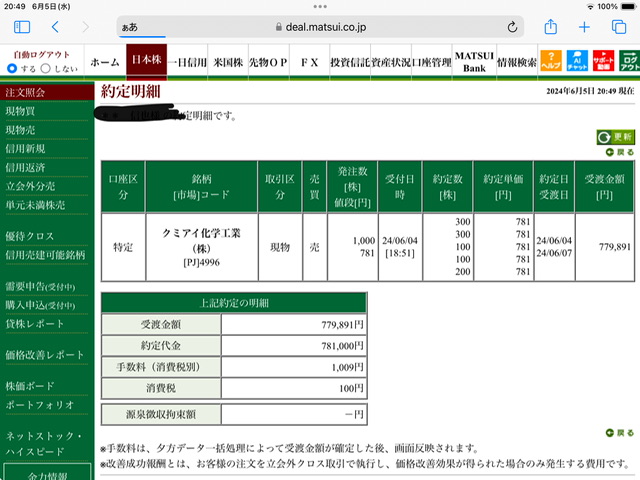640x480 pixels.
Task: Click the upper 戻る back link
Action: [620, 152]
